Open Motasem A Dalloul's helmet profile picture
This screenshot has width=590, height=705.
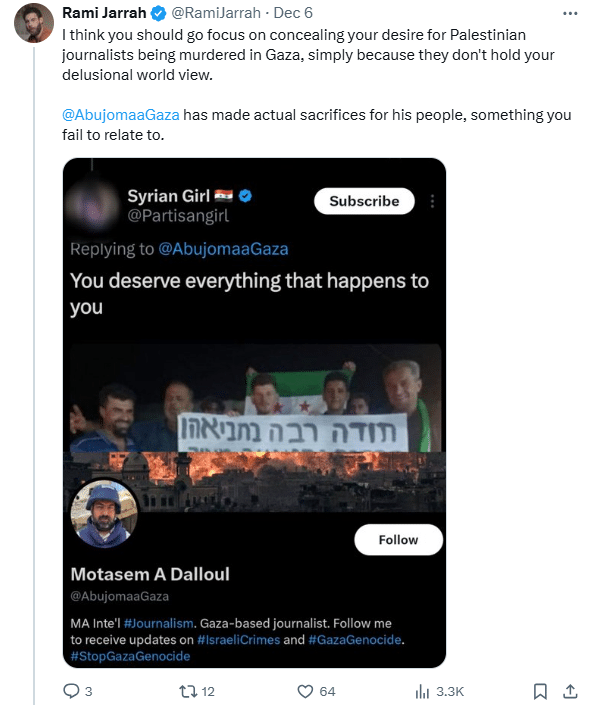(104, 513)
